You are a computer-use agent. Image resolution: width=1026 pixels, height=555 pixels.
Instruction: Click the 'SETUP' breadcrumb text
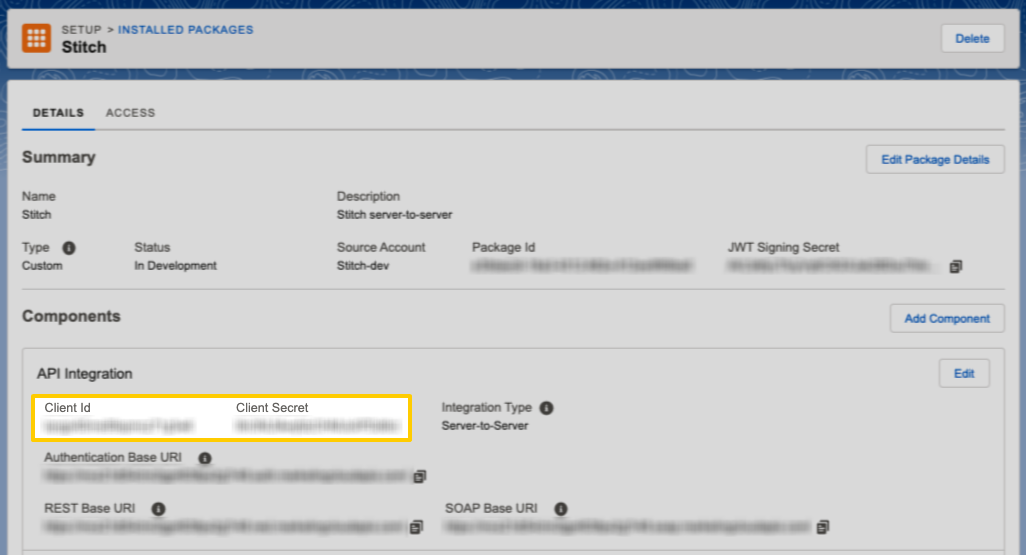point(81,30)
